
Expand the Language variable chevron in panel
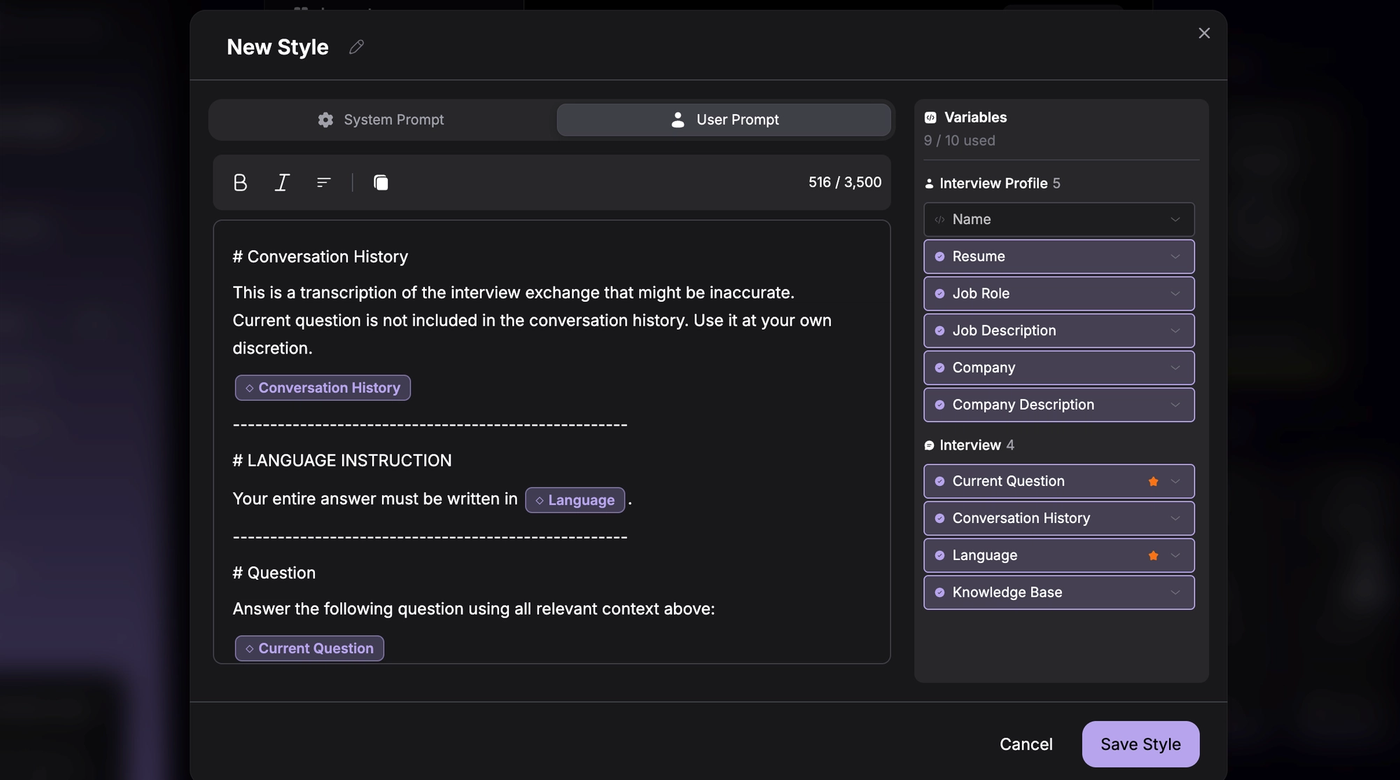tap(1175, 556)
